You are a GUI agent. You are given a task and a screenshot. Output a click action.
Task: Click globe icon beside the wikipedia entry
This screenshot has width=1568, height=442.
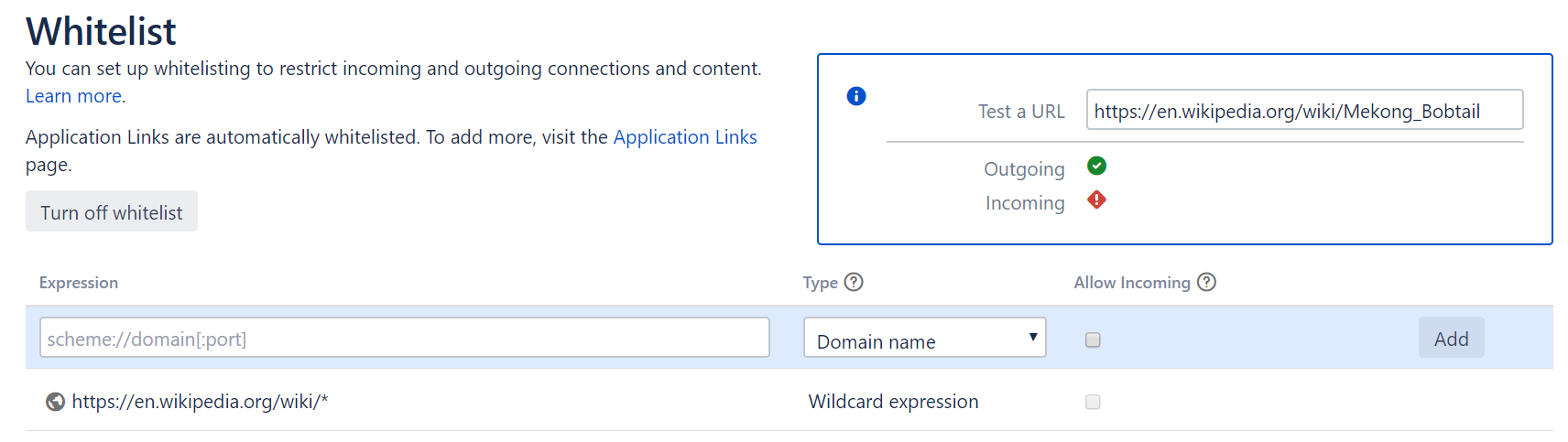click(55, 402)
